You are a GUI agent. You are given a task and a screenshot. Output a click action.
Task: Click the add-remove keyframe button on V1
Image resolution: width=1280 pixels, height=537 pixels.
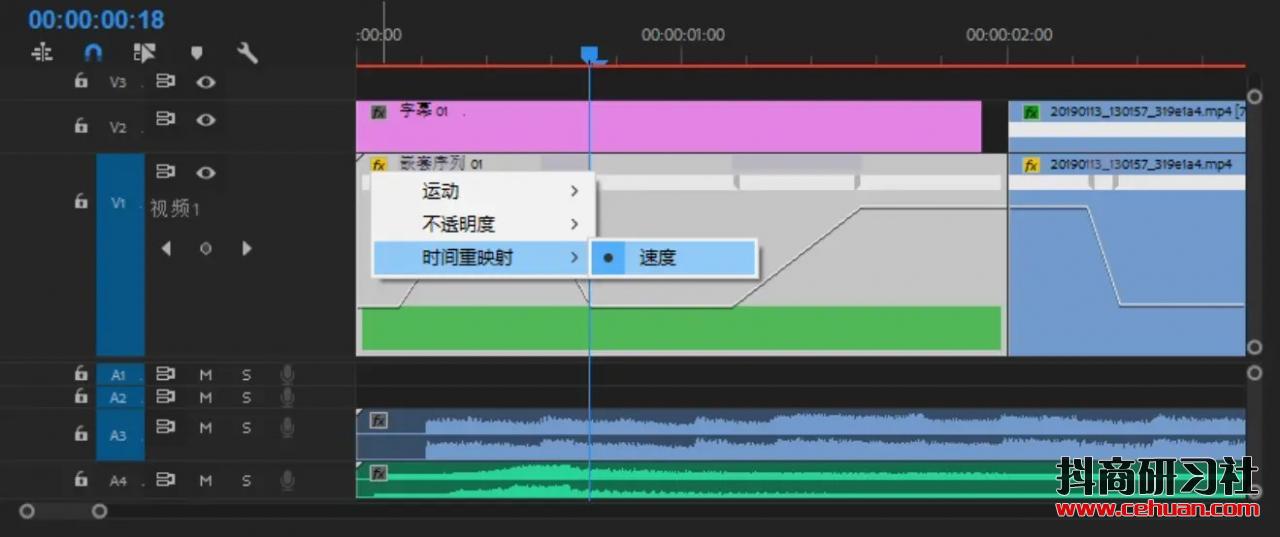(x=206, y=248)
